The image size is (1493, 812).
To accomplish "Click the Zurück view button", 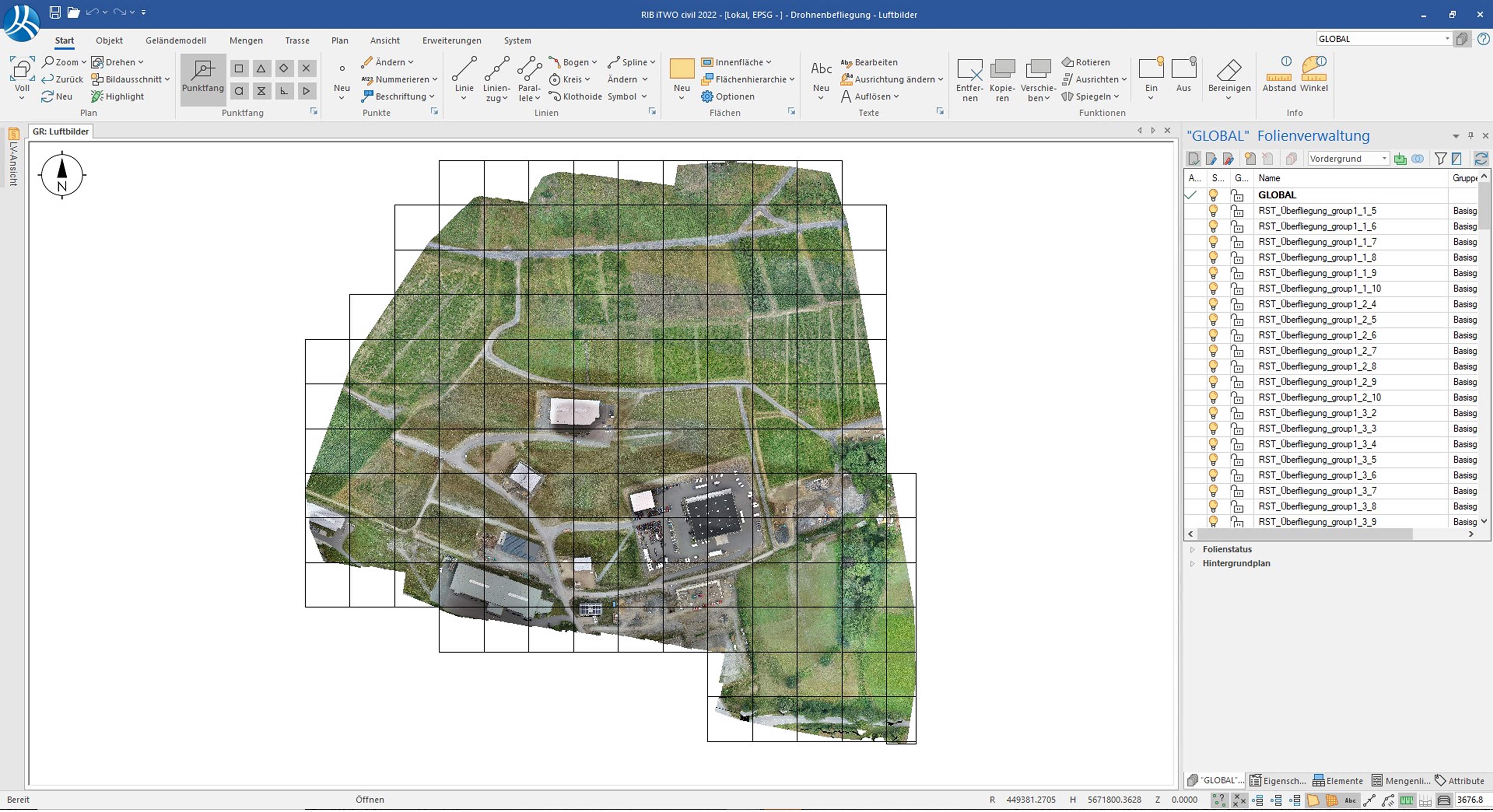I will click(x=63, y=79).
